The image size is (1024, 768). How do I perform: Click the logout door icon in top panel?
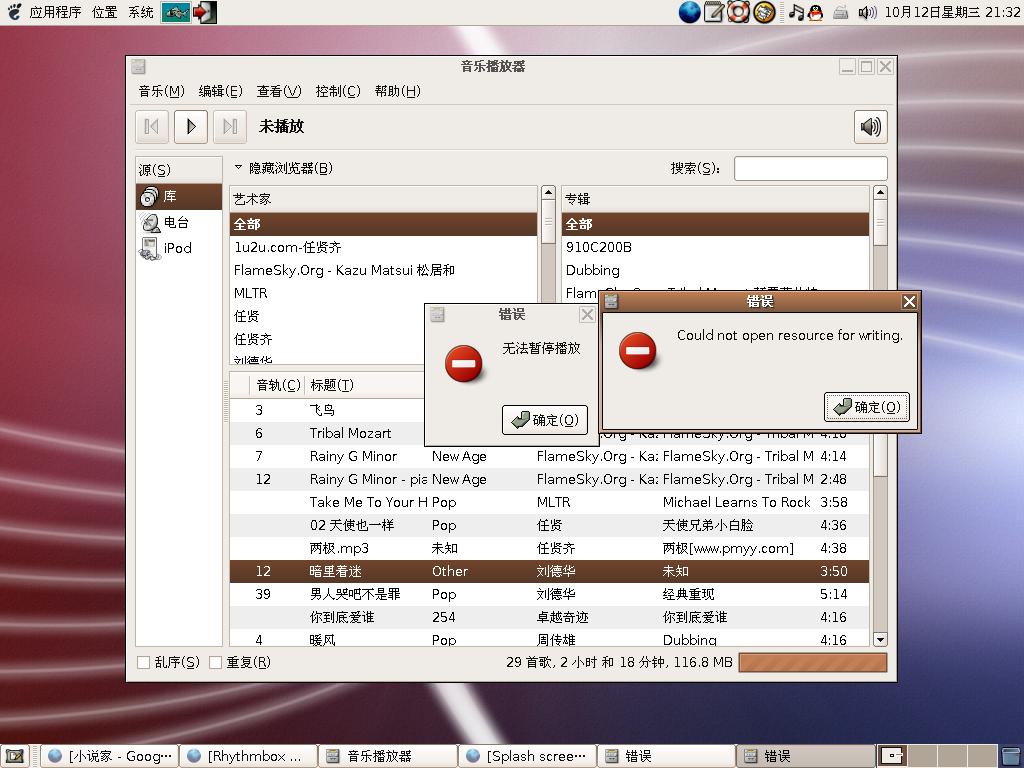204,12
